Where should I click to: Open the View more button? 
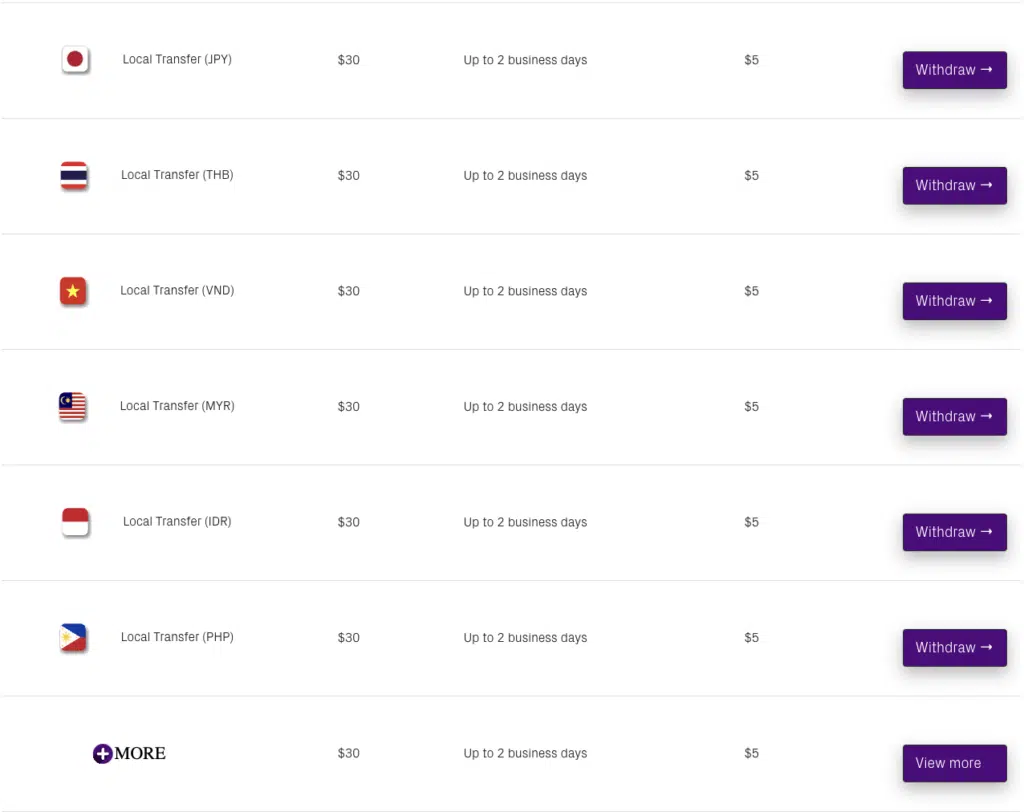tap(954, 763)
